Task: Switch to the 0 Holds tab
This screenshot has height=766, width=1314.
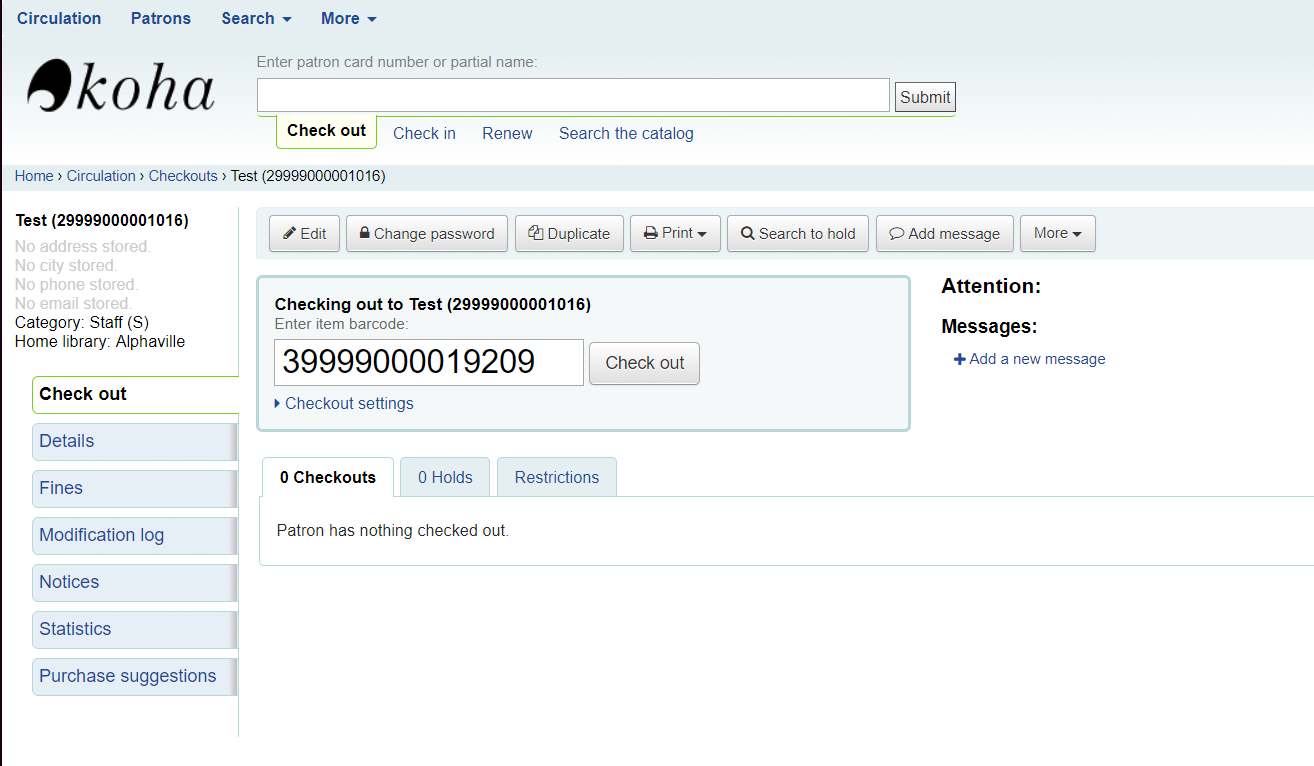Action: click(445, 477)
